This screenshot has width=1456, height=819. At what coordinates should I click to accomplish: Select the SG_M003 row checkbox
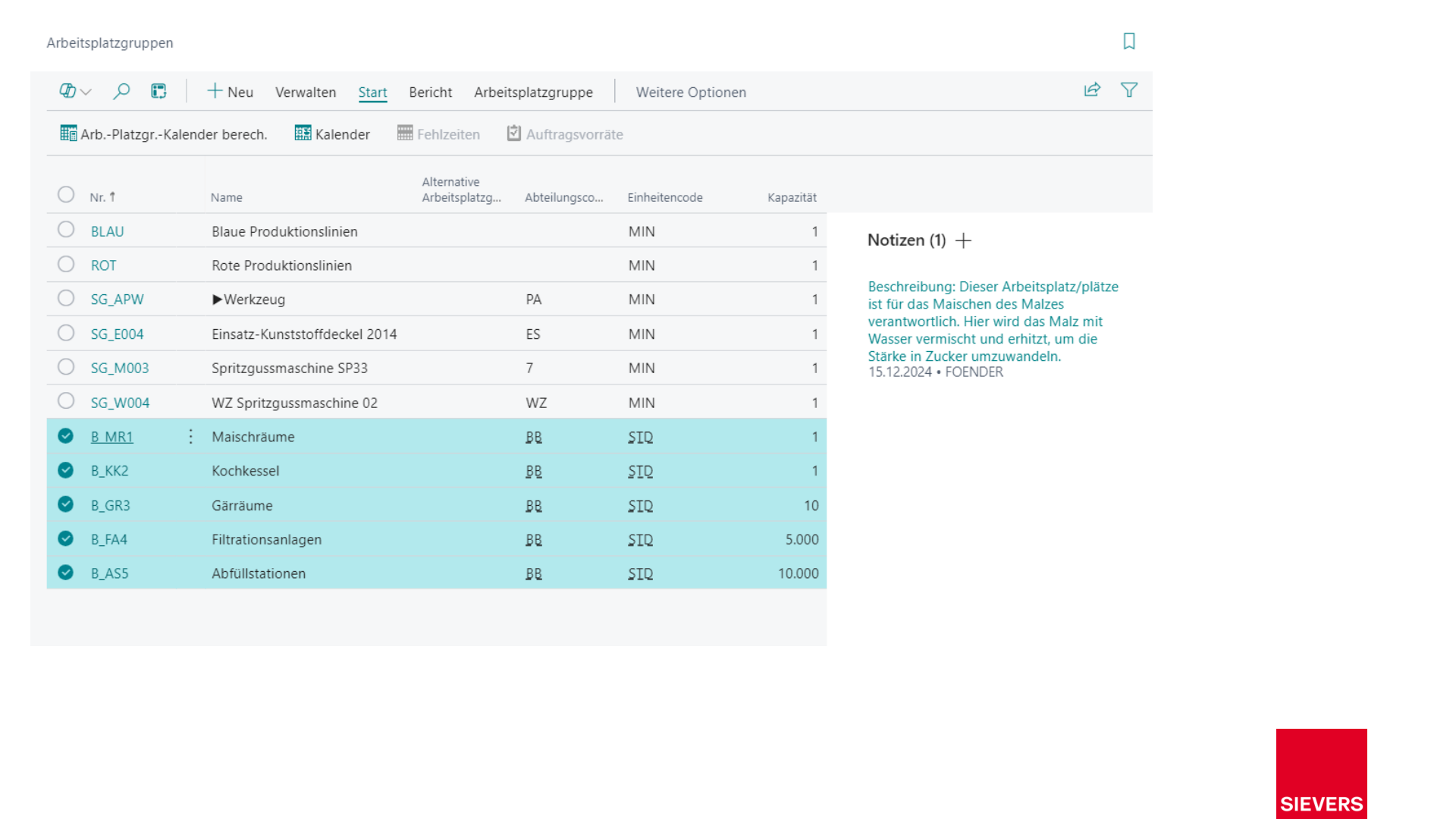coord(66,367)
